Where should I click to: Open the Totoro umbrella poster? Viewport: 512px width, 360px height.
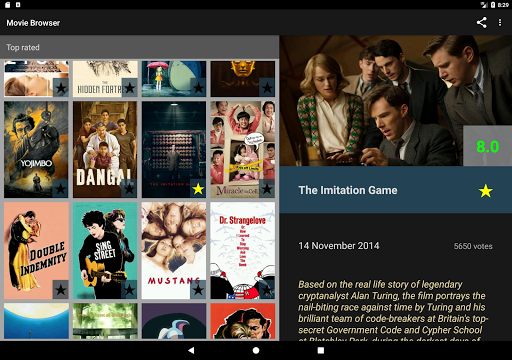click(x=174, y=79)
